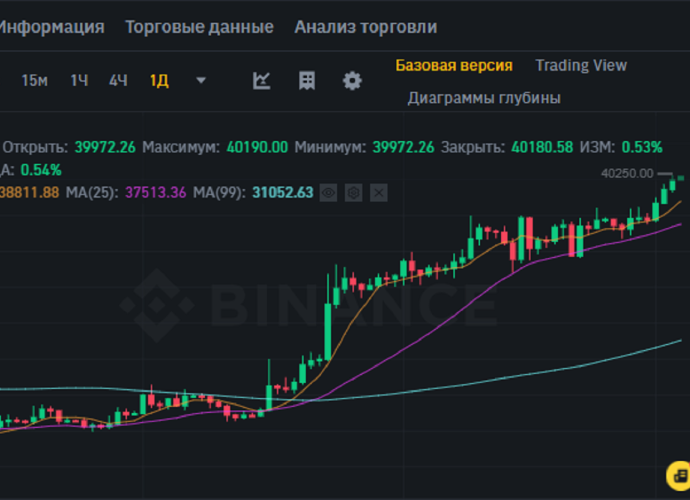Select the 15м timeframe interval

click(x=35, y=81)
